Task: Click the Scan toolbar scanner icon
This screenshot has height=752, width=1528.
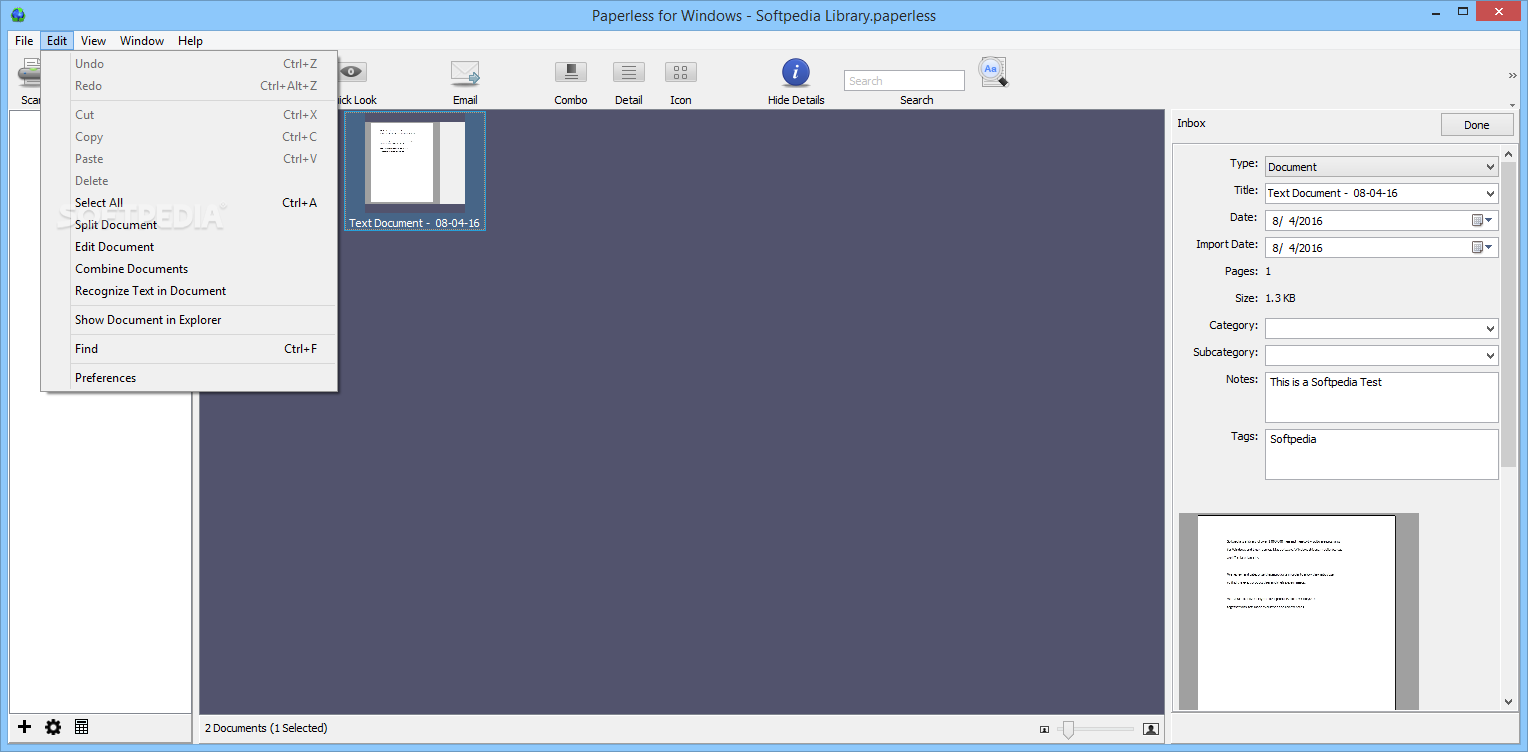Action: coord(29,74)
